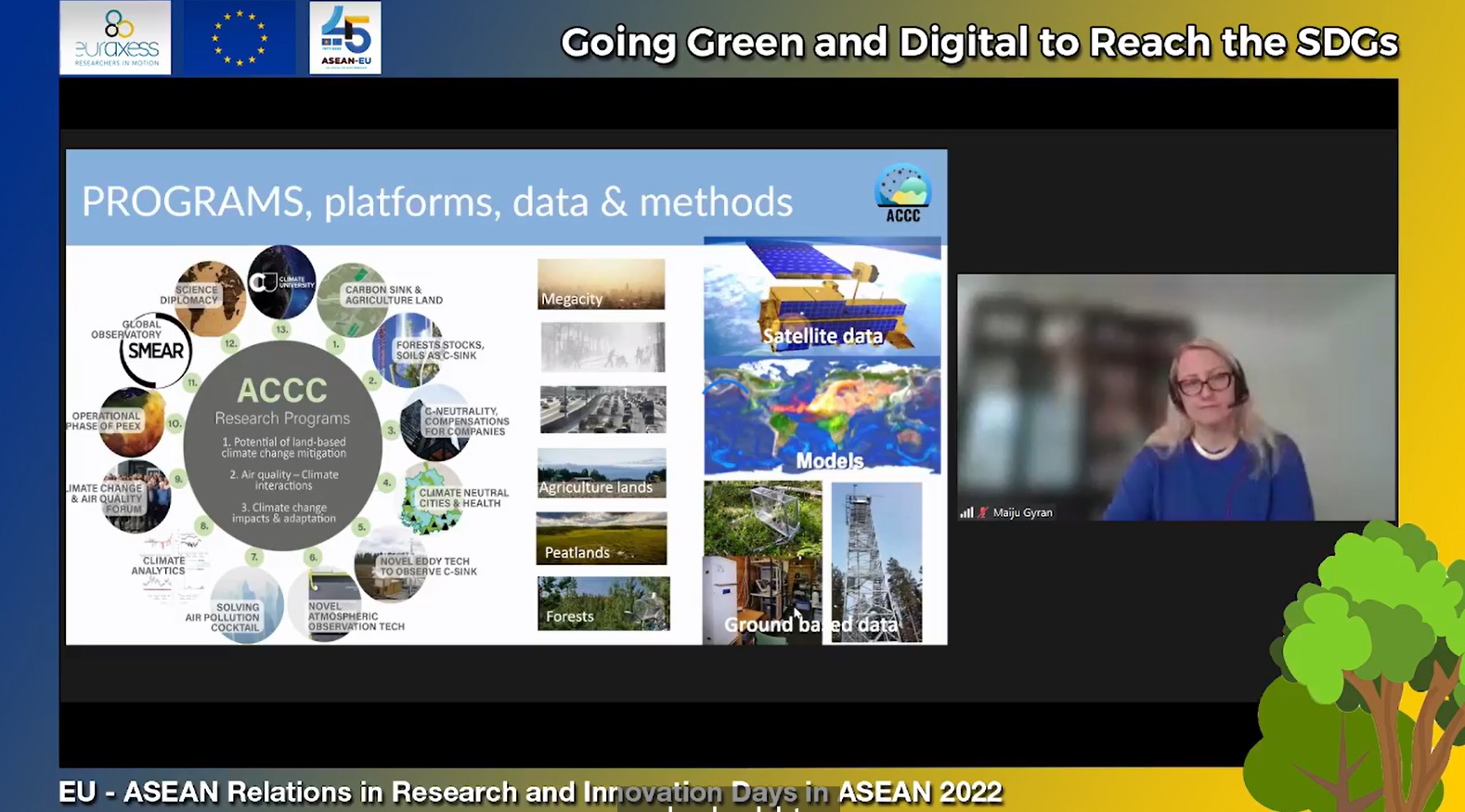Select the Global Observatory SMEAR ring logo
The width and height of the screenshot is (1465, 812).
click(155, 350)
